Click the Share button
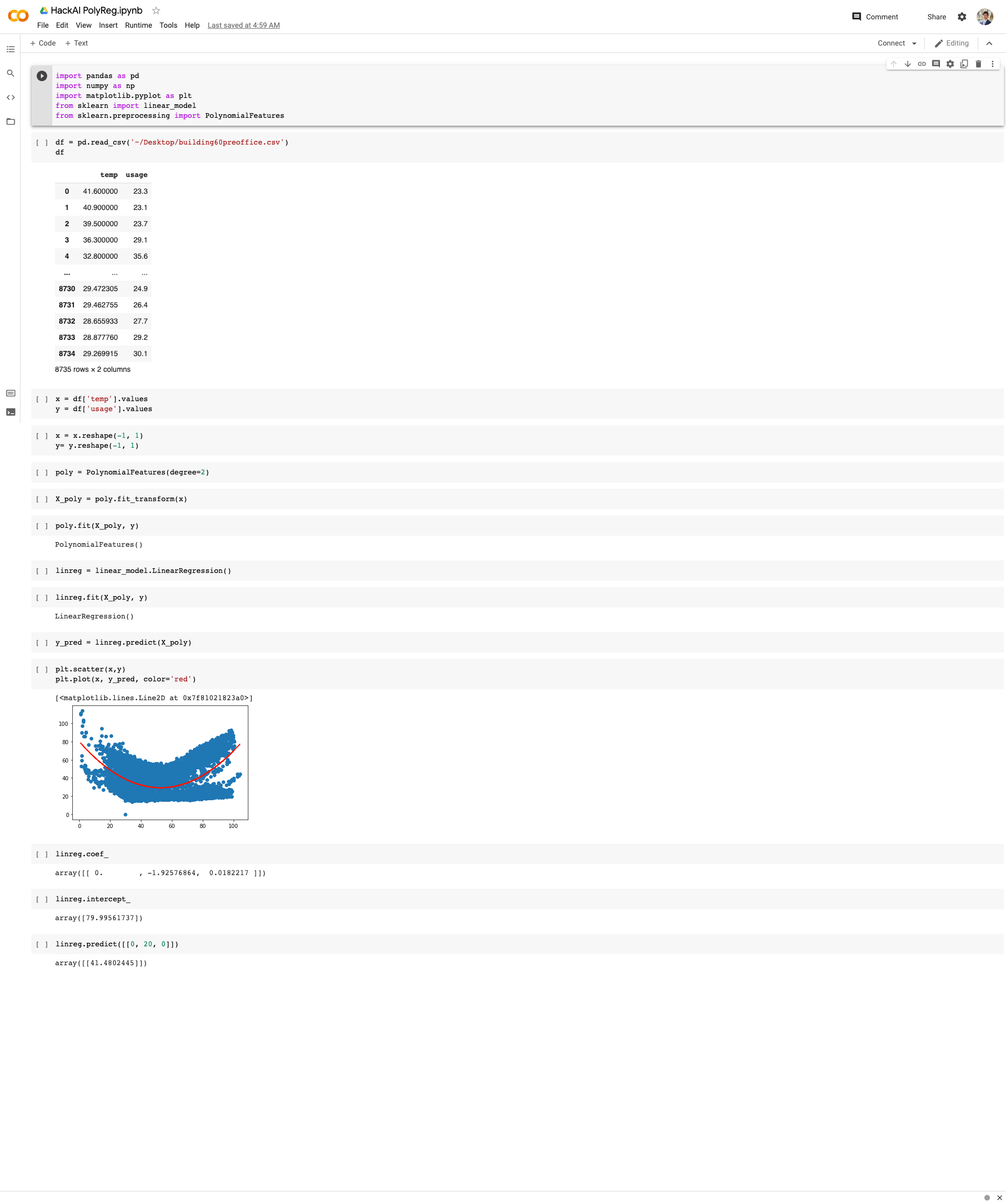Image resolution: width=1006 pixels, height=1204 pixels. coord(936,17)
